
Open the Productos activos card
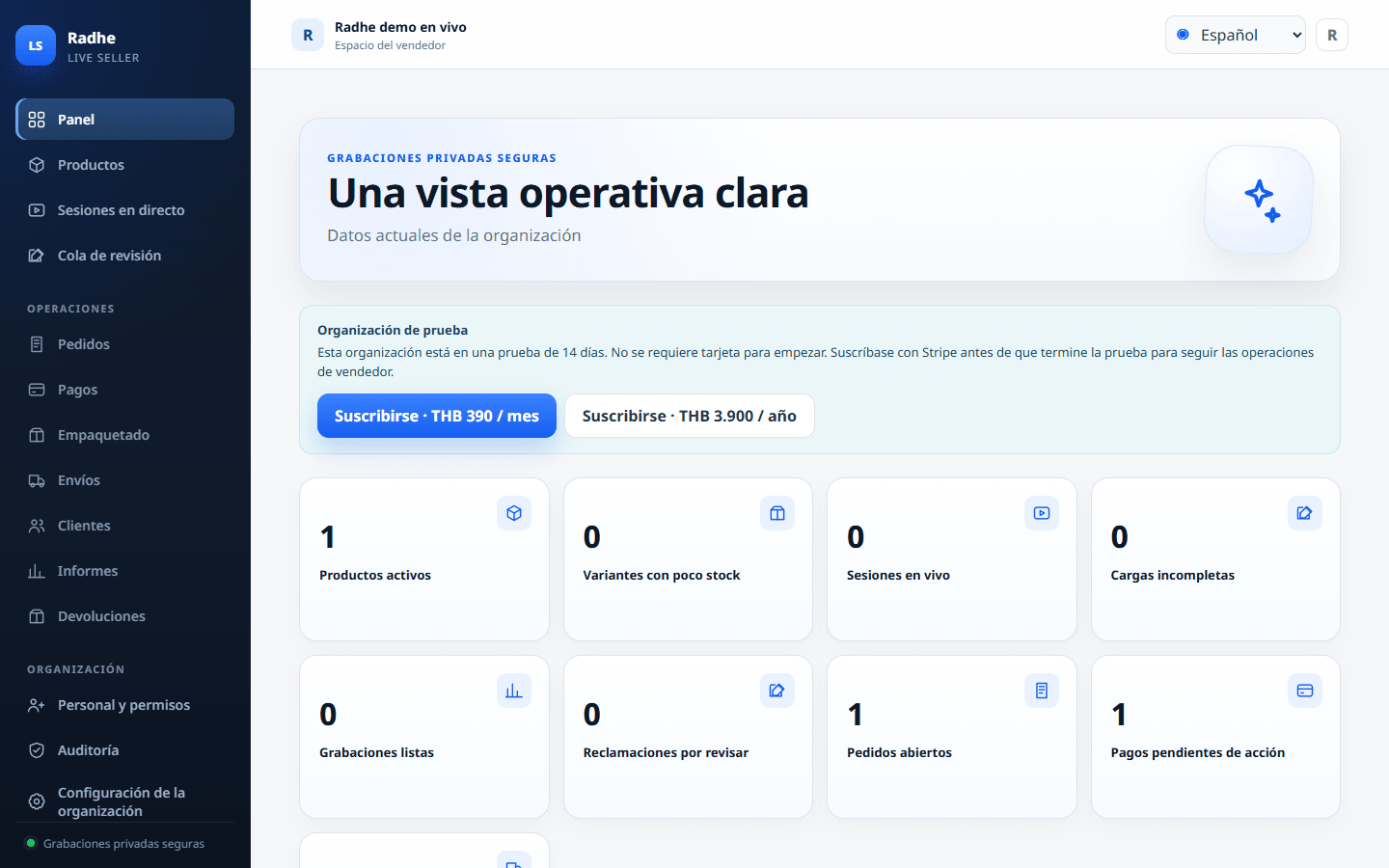424,559
